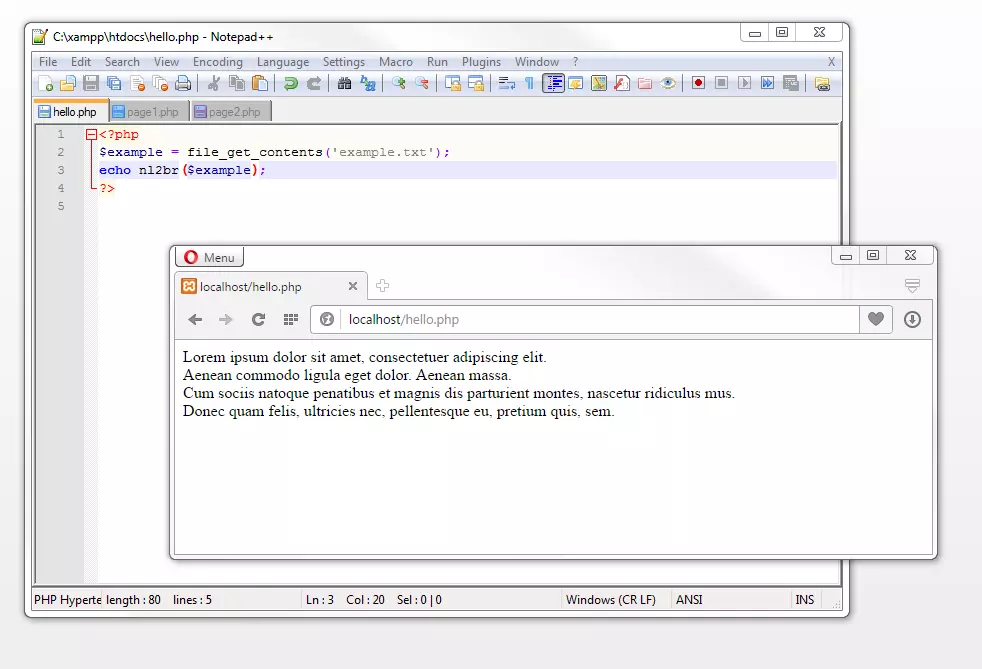Undo the last edit via toolbar
Viewport: 982px width, 669px height.
pyautogui.click(x=290, y=83)
